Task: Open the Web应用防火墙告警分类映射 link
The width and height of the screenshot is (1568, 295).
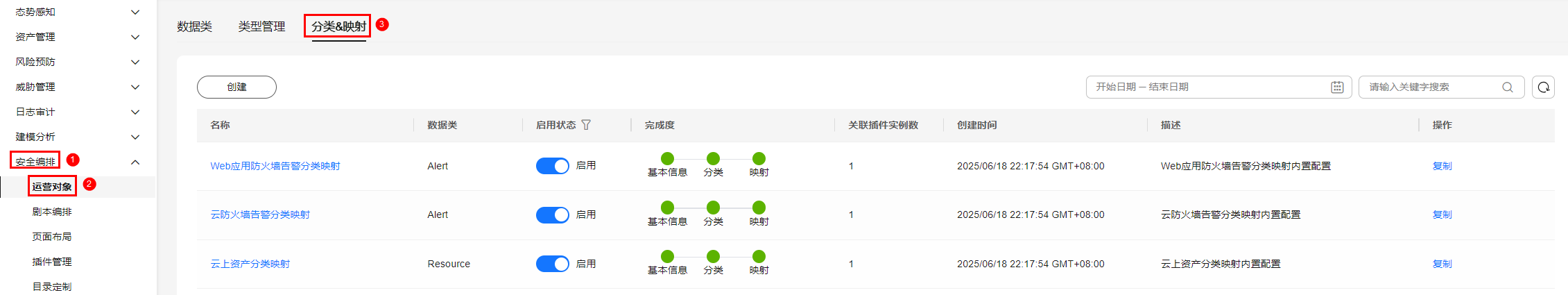Action: pyautogui.click(x=275, y=166)
